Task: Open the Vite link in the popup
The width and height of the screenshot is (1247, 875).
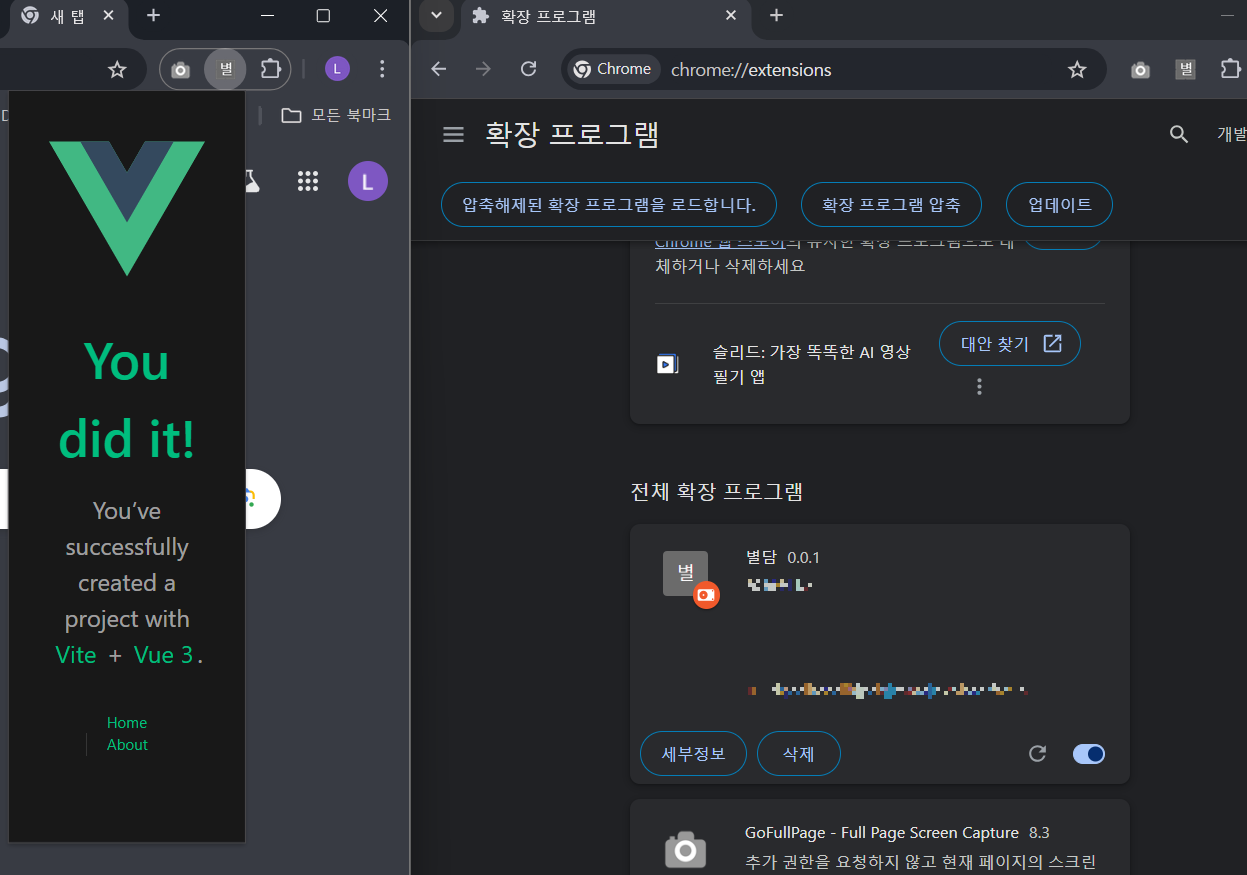Action: pos(76,655)
